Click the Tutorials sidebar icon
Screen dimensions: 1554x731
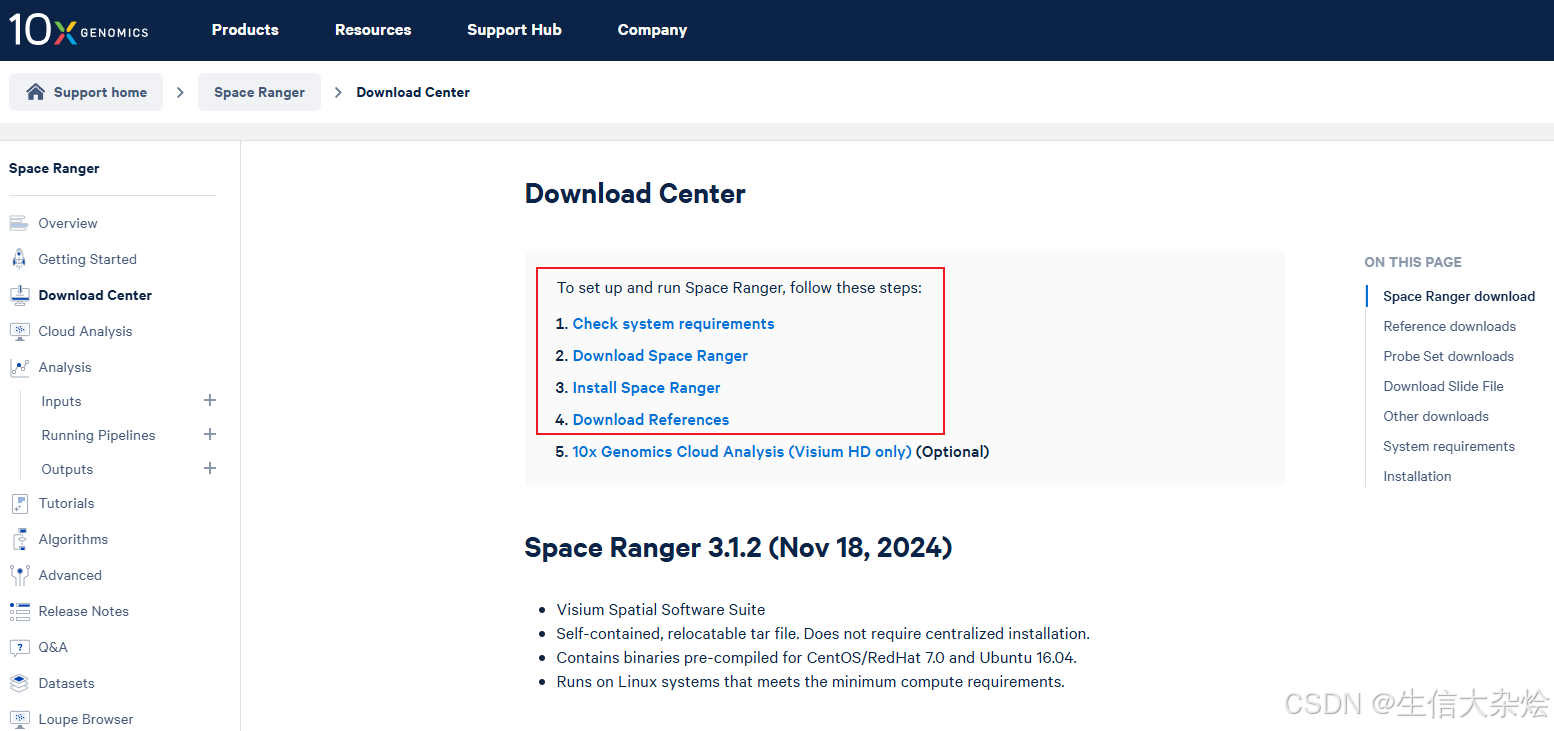coord(19,503)
